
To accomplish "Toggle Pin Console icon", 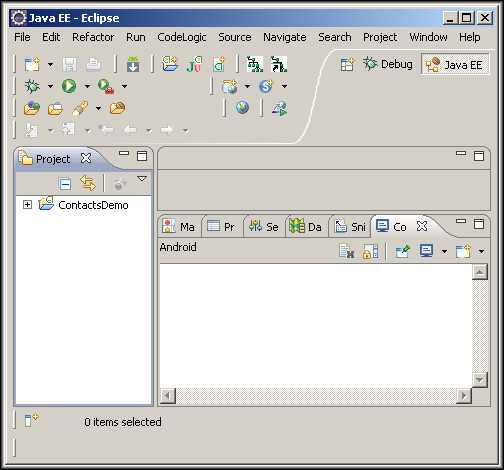I will 403,251.
